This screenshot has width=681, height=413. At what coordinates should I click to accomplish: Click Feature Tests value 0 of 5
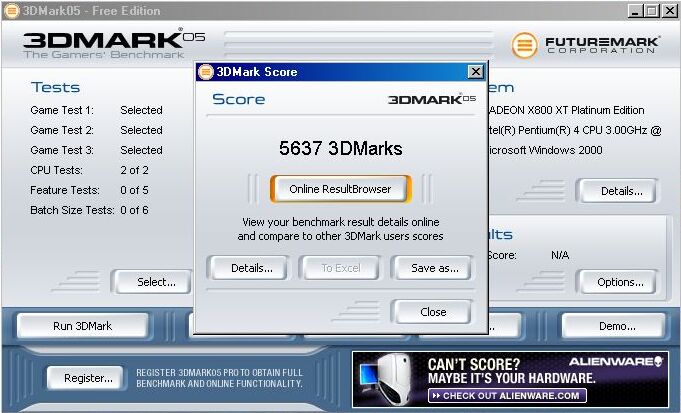pos(134,190)
